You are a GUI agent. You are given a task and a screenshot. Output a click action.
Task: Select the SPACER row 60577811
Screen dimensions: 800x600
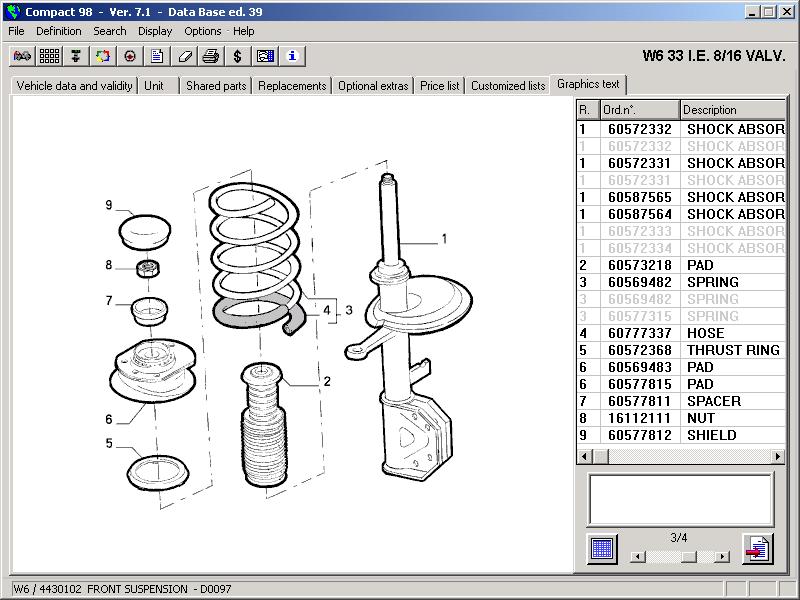pyautogui.click(x=681, y=402)
